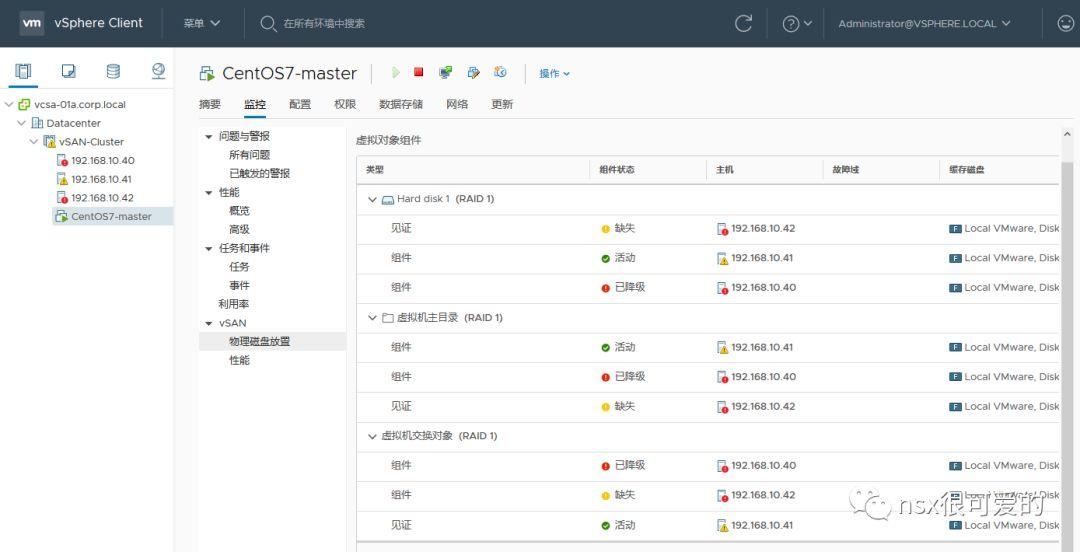Viewport: 1080px width, 552px height.
Task: Open the Hosts and Clusters inventory view
Action: tap(23, 71)
